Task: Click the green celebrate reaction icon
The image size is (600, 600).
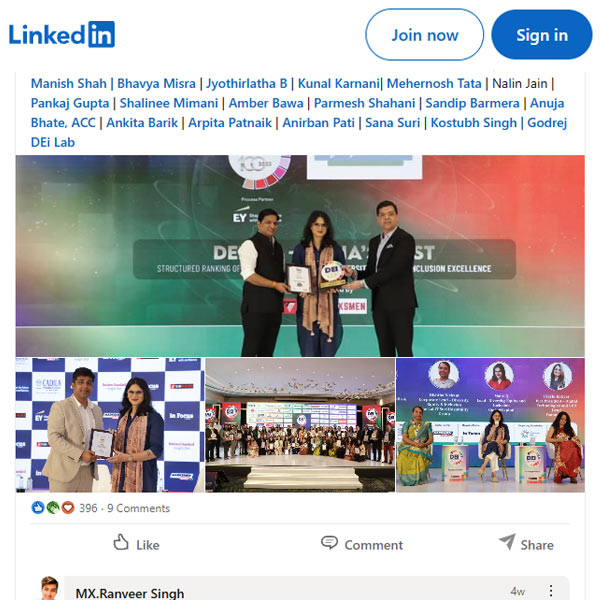Action: pyautogui.click(x=53, y=508)
